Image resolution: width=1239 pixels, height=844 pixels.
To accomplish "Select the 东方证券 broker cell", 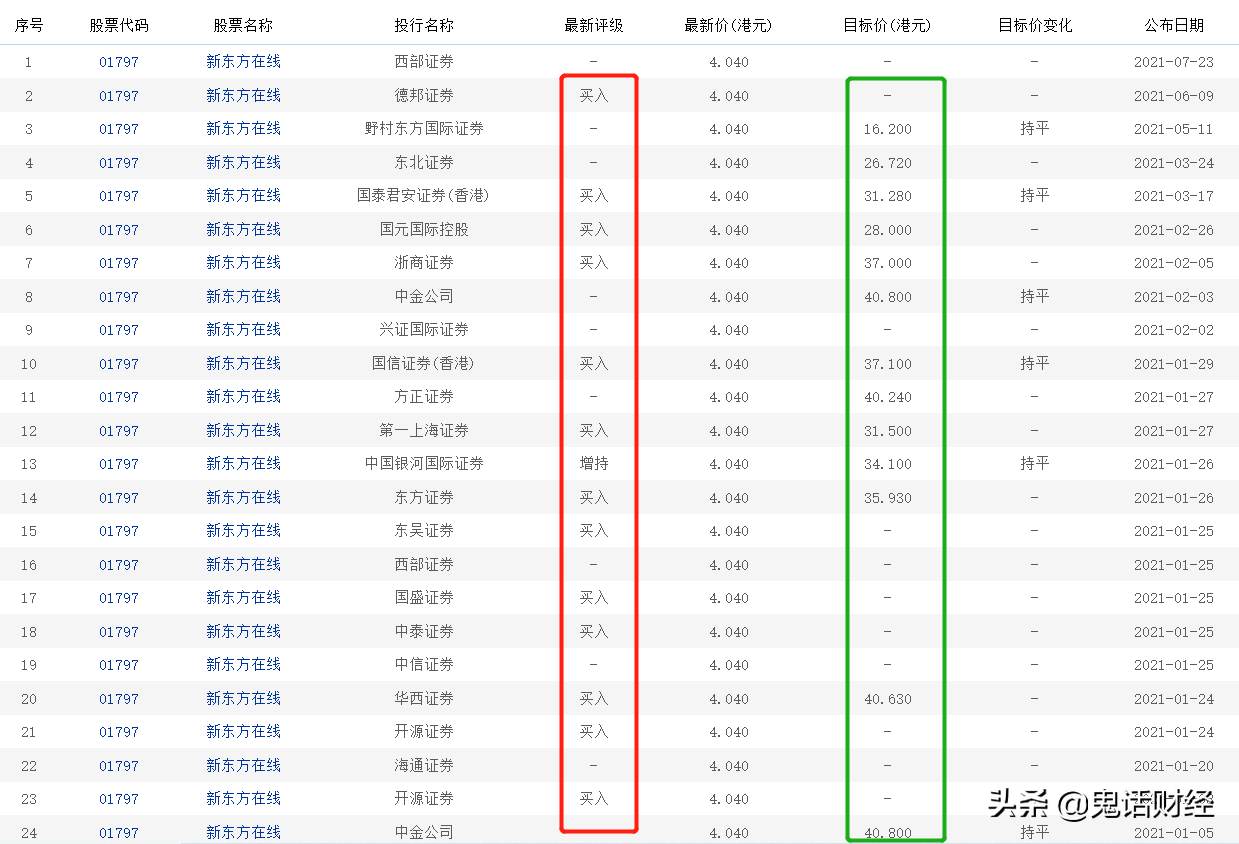I will 424,498.
